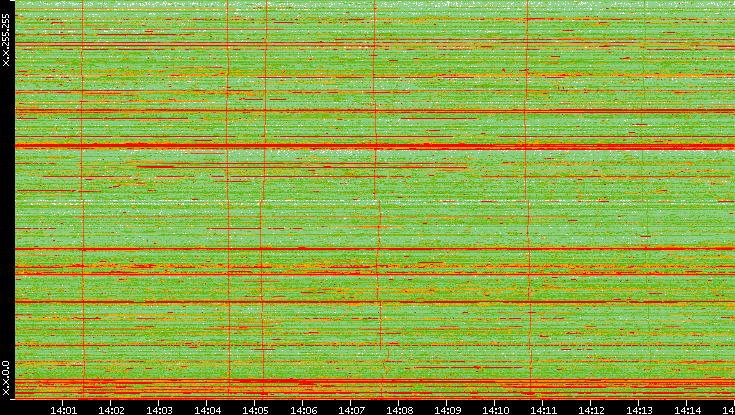The height and width of the screenshot is (415, 735).
Task: Click the 14:08 time axis label
Action: tap(399, 410)
